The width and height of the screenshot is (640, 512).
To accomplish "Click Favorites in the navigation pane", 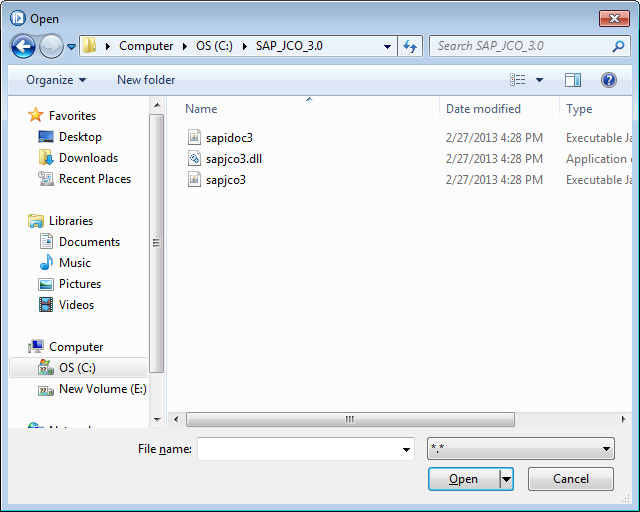I will (72, 116).
